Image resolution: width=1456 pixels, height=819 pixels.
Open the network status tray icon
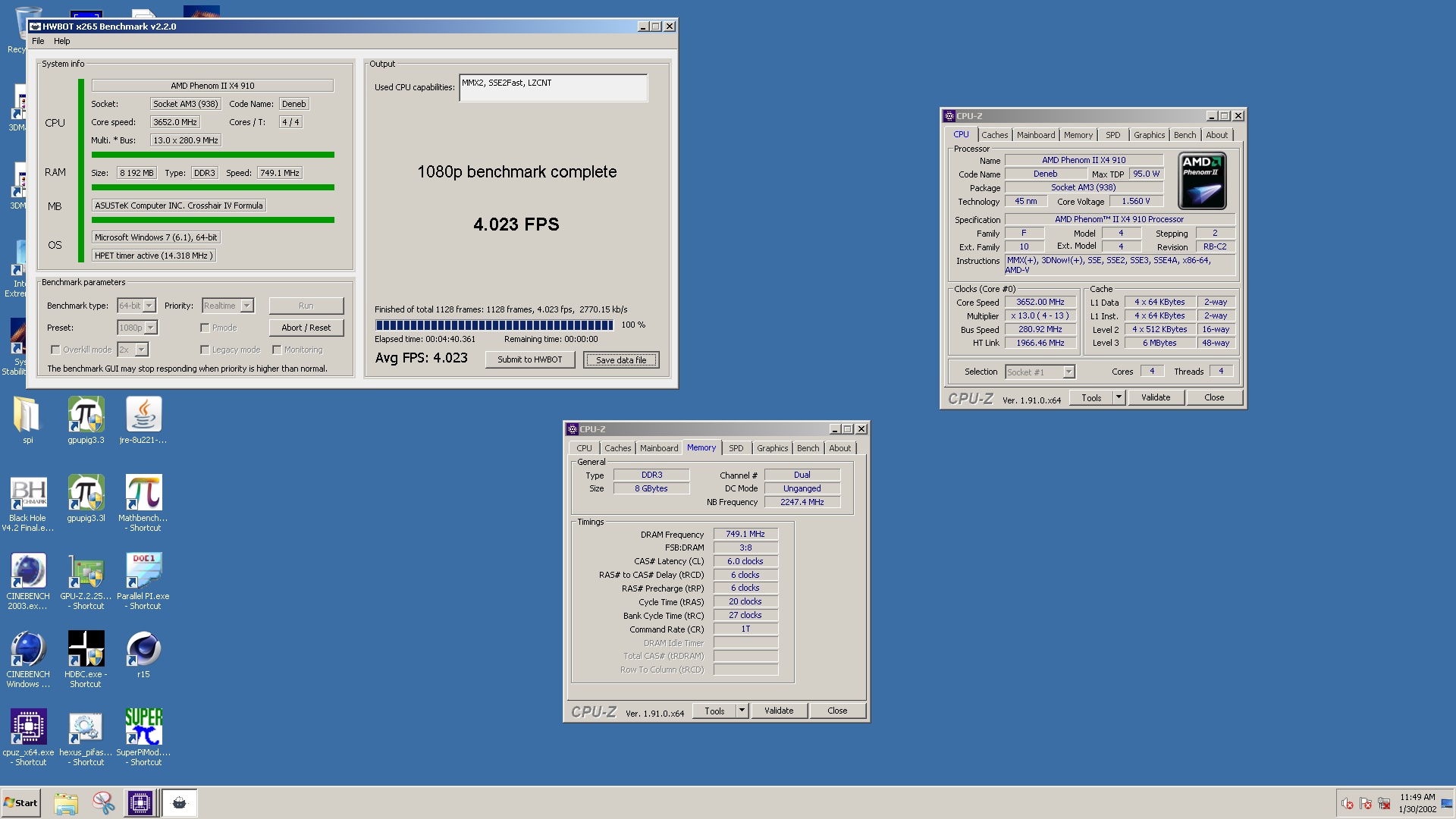(1384, 804)
